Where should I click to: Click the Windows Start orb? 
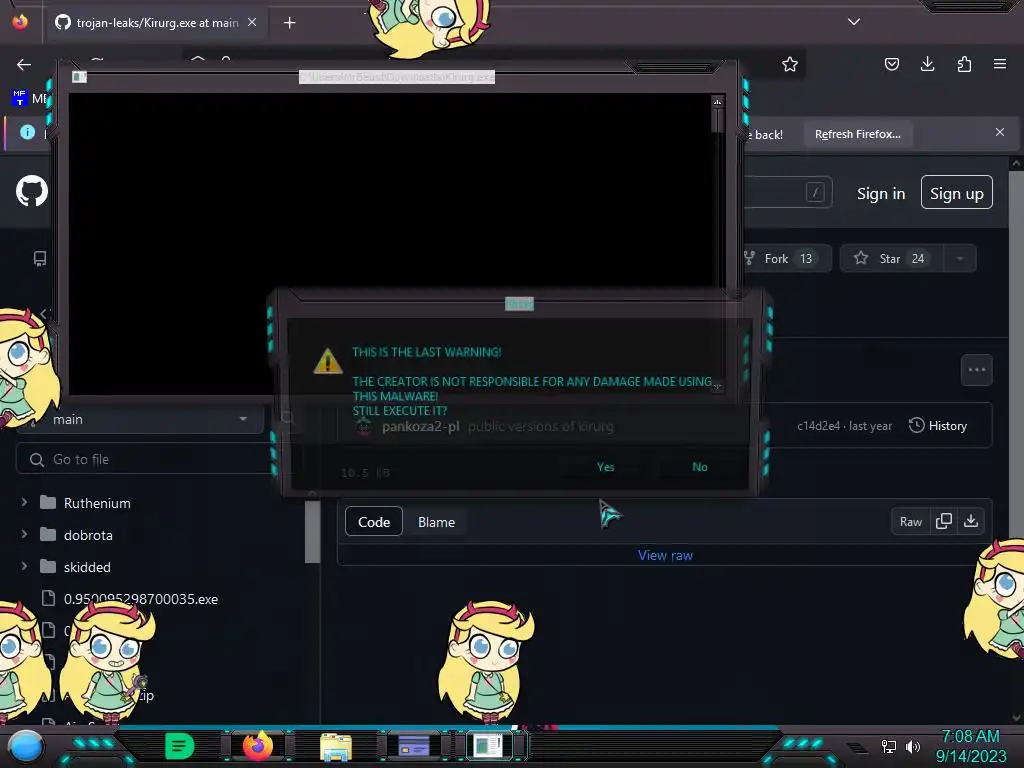26,746
